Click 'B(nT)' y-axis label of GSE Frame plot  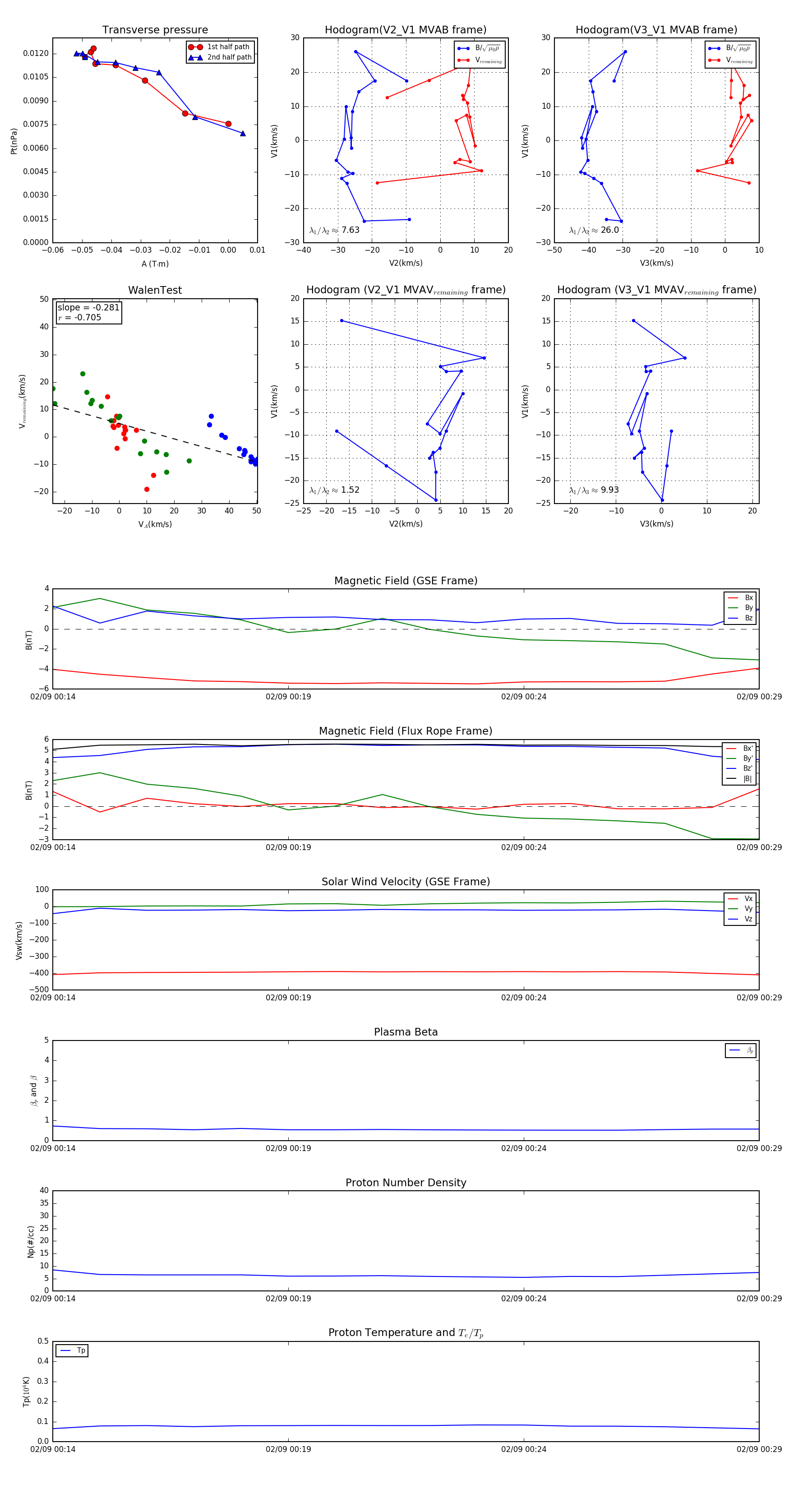click(x=28, y=639)
